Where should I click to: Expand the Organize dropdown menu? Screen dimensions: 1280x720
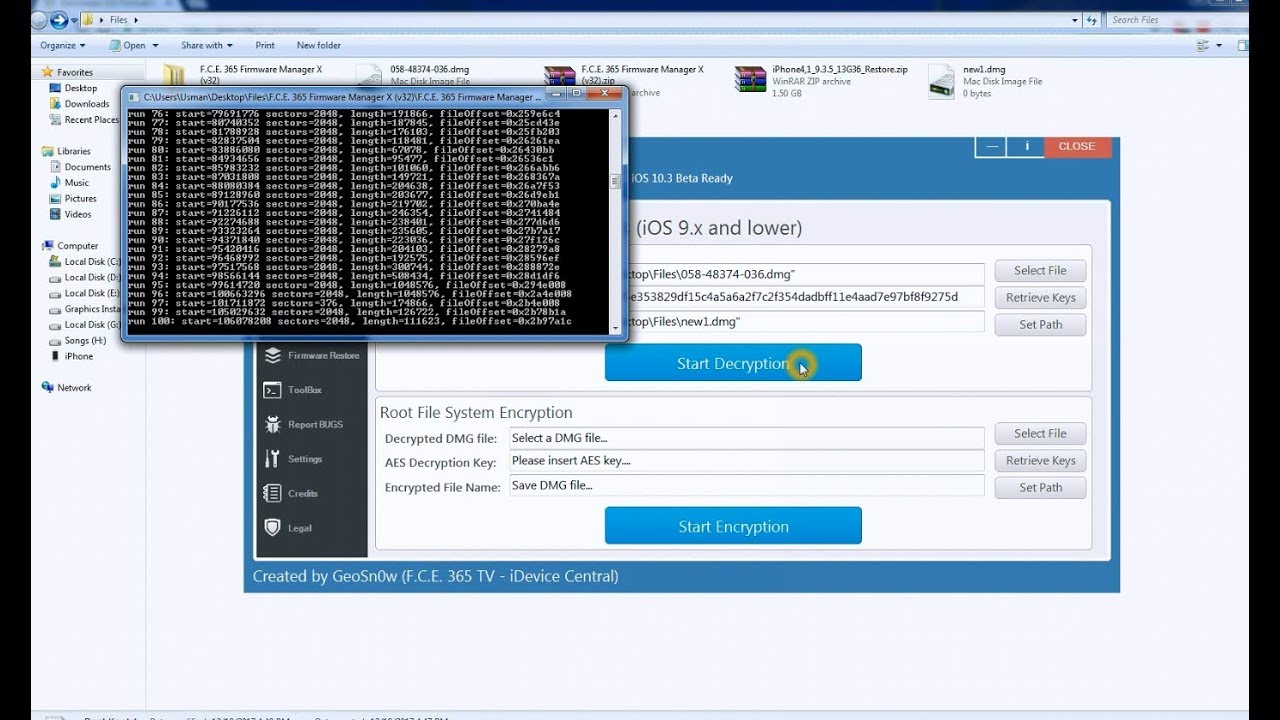[62, 45]
